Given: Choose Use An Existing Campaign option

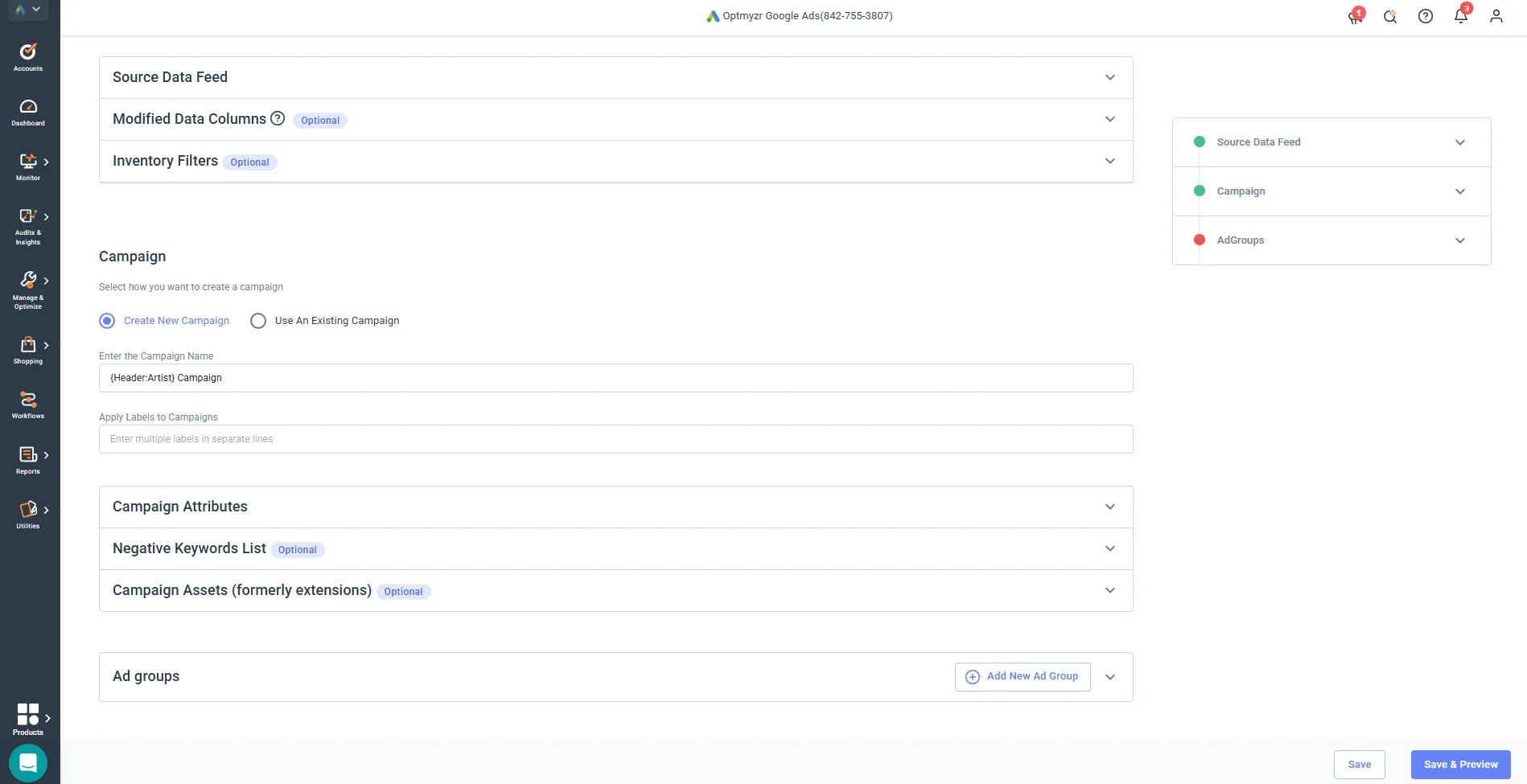Looking at the screenshot, I should 257,320.
